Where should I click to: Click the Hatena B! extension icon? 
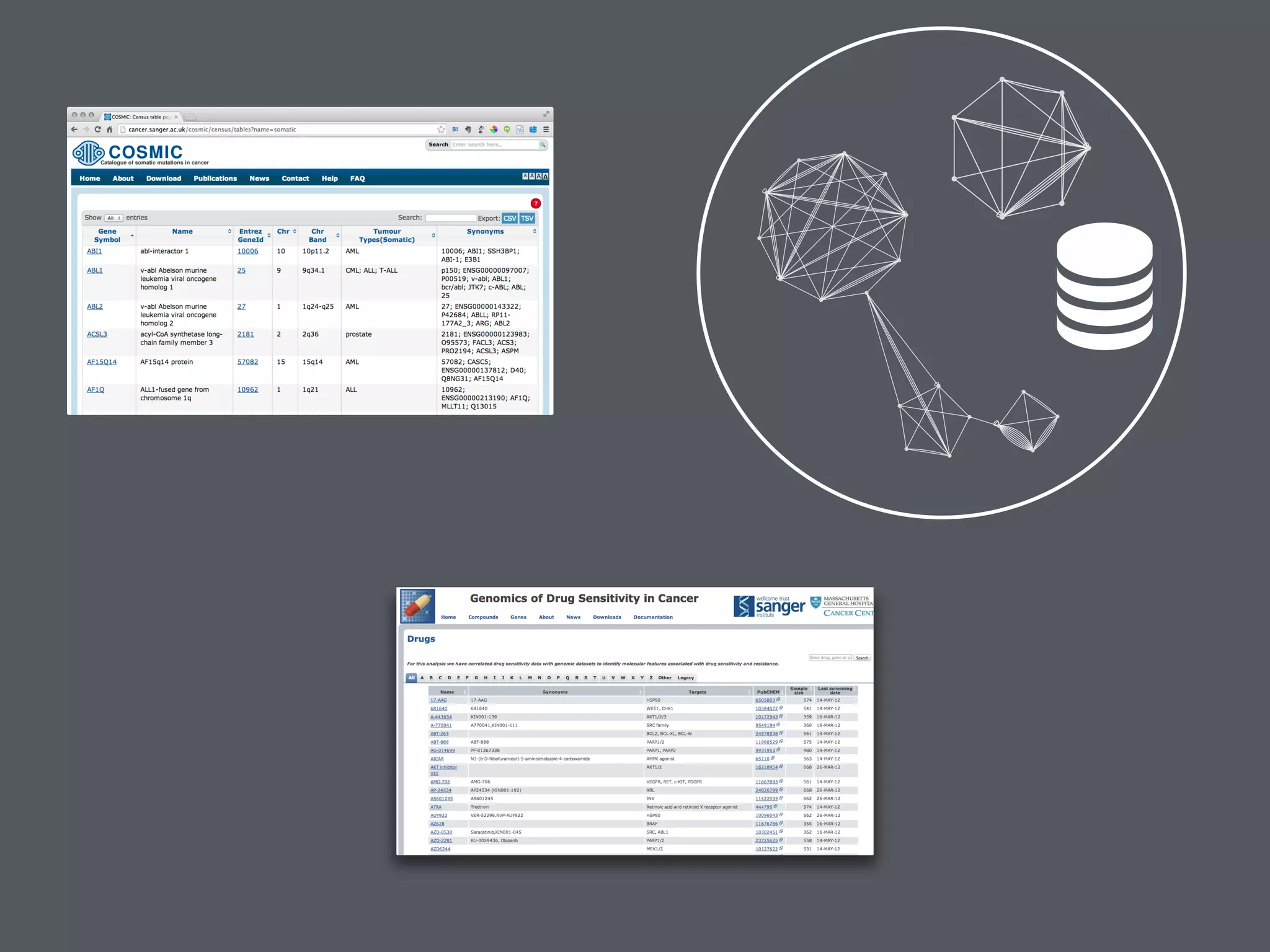tap(455, 130)
